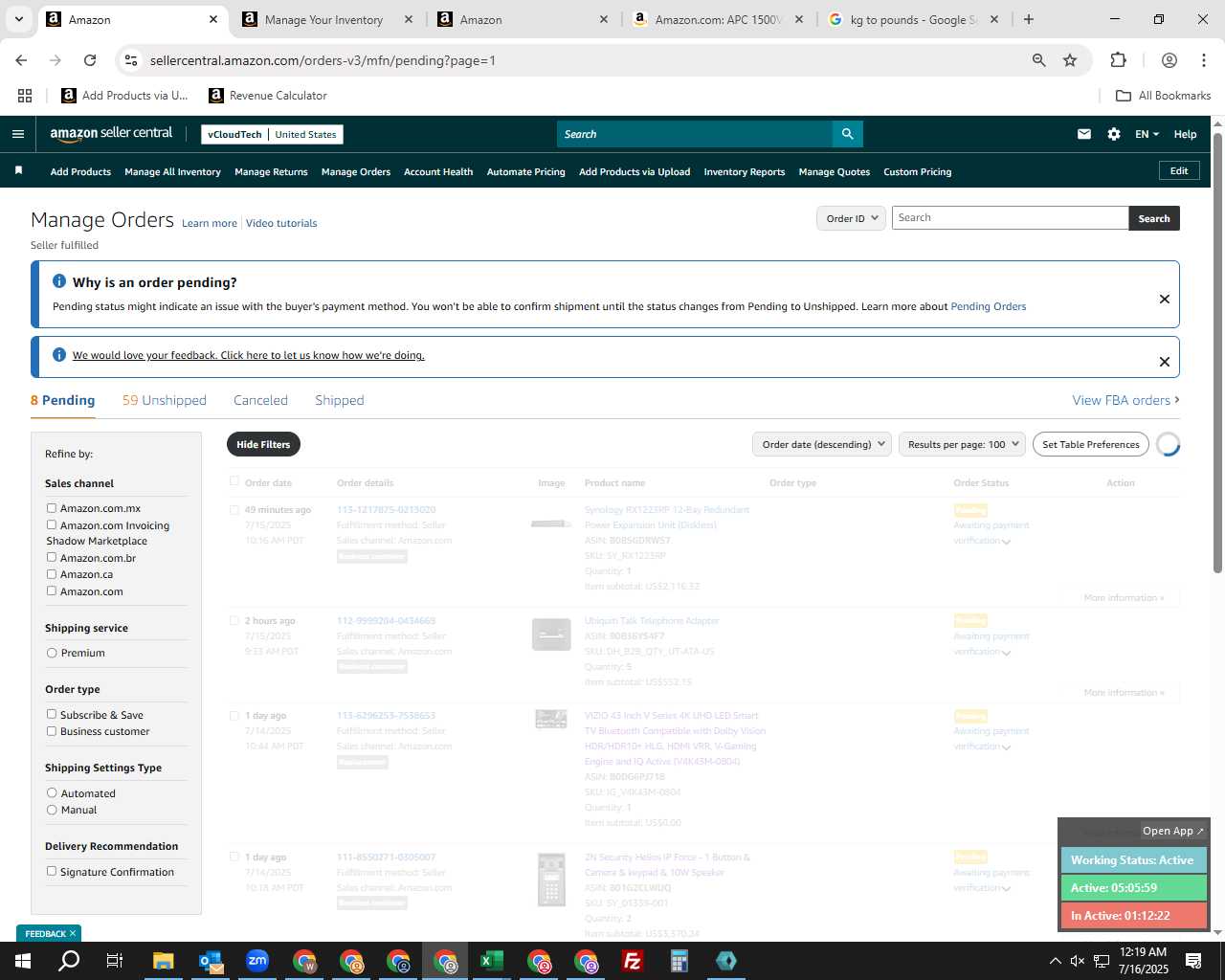Click the browser back arrow
1225x980 pixels.
point(21,60)
